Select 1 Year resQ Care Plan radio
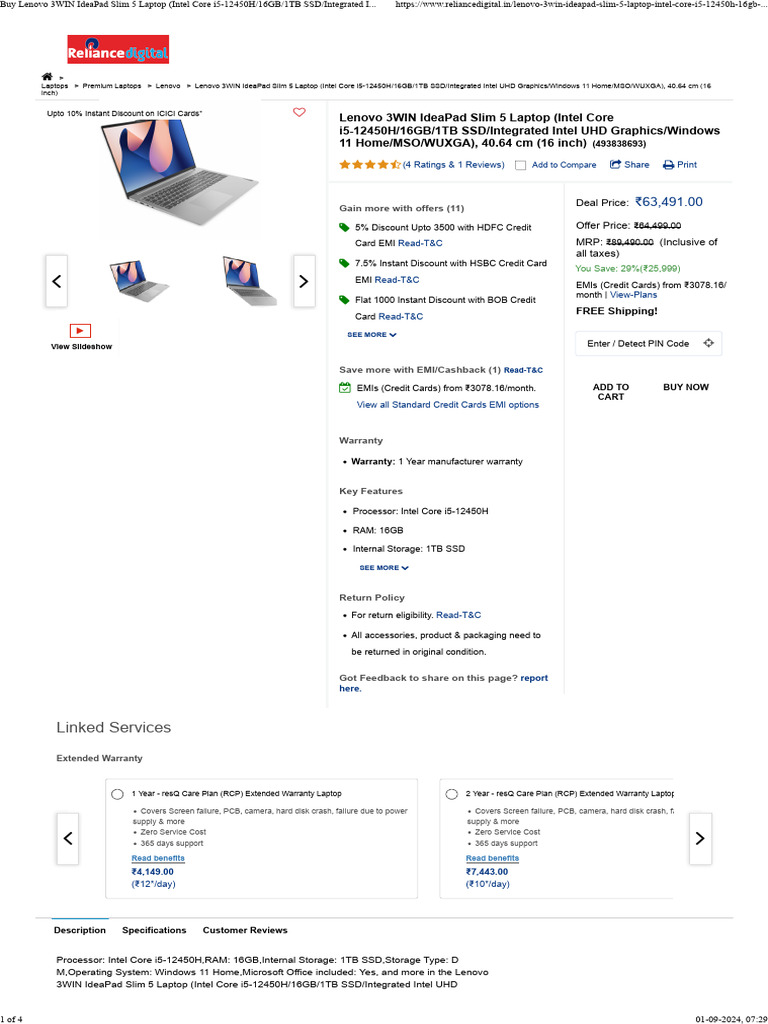768x1024 pixels. pos(118,793)
